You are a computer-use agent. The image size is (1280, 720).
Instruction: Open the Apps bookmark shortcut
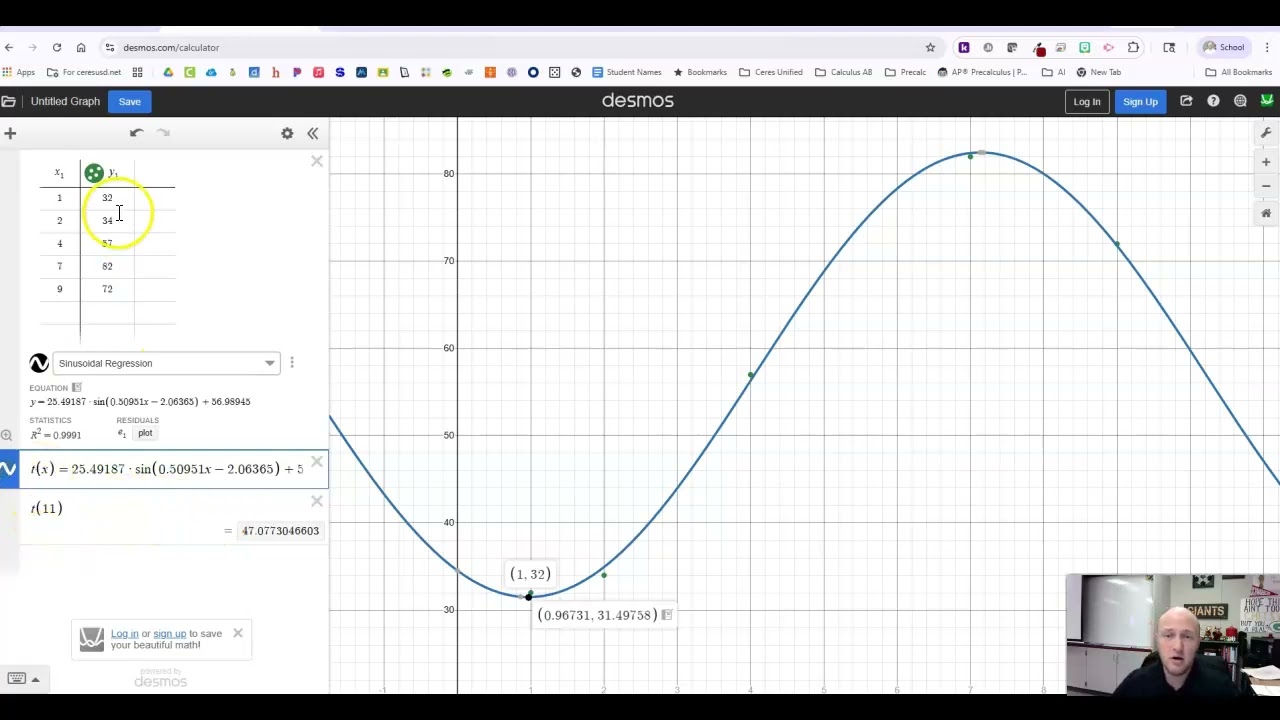click(x=19, y=72)
